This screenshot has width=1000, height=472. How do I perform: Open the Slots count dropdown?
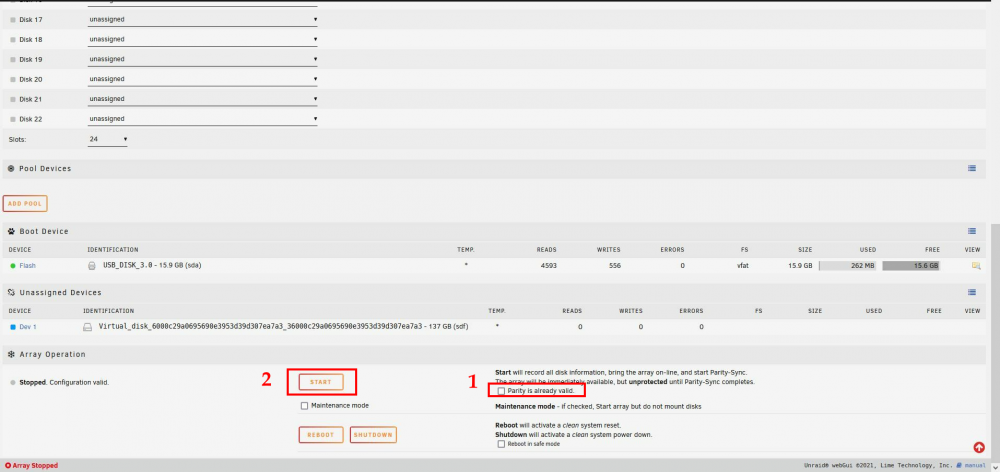(x=108, y=139)
